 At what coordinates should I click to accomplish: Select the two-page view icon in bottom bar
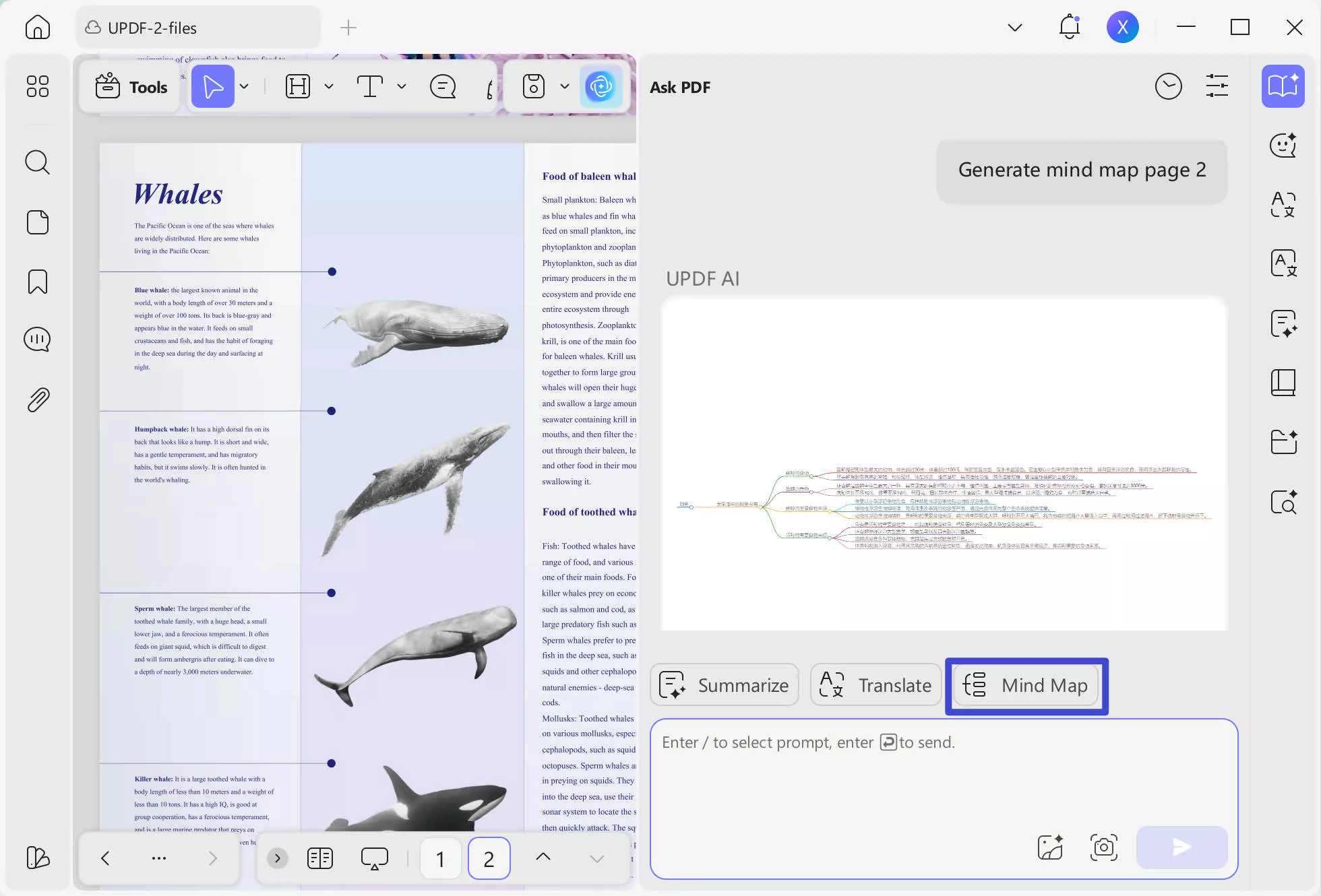(319, 858)
